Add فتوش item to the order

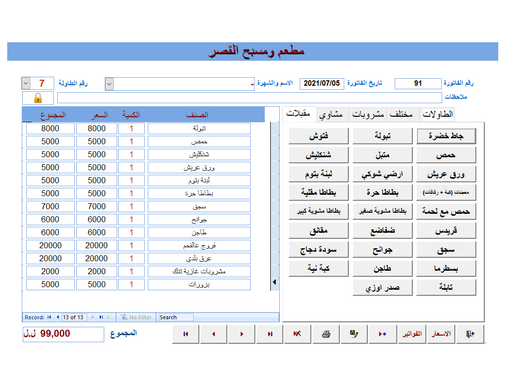click(x=319, y=136)
